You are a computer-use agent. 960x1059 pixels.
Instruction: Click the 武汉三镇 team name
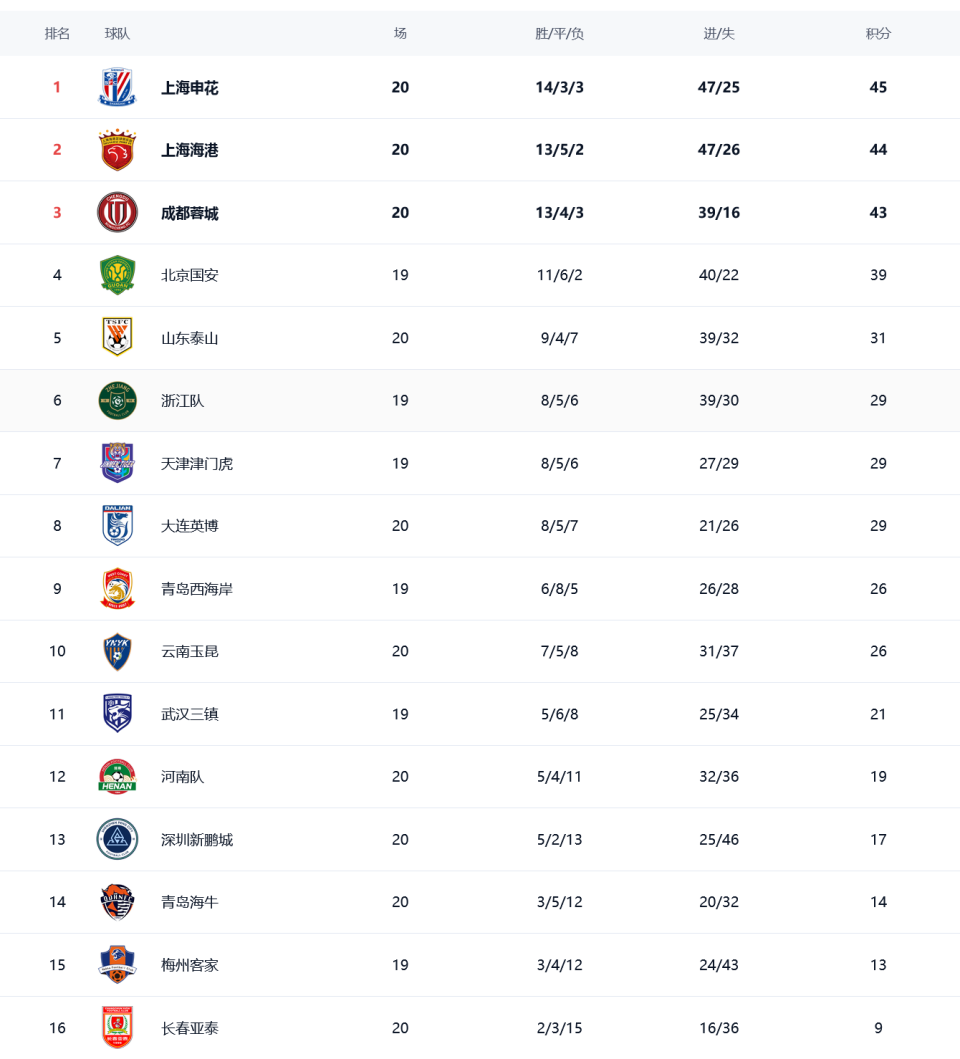coord(189,714)
